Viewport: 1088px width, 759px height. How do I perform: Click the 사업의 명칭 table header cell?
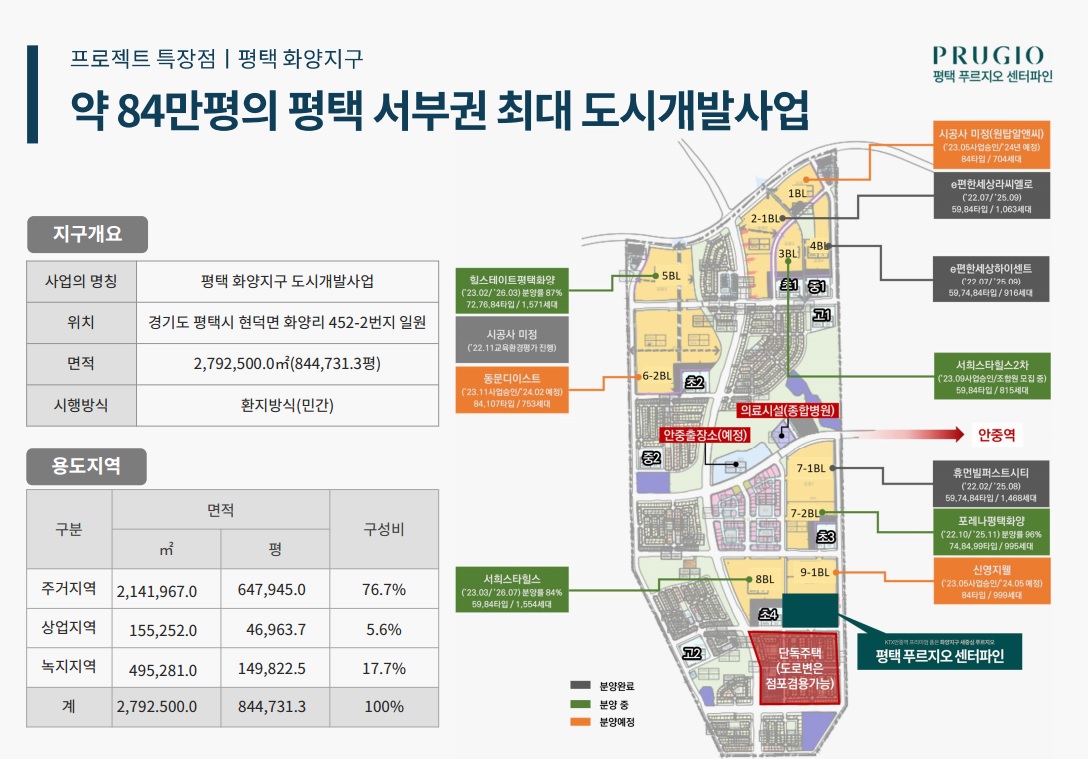[81, 281]
